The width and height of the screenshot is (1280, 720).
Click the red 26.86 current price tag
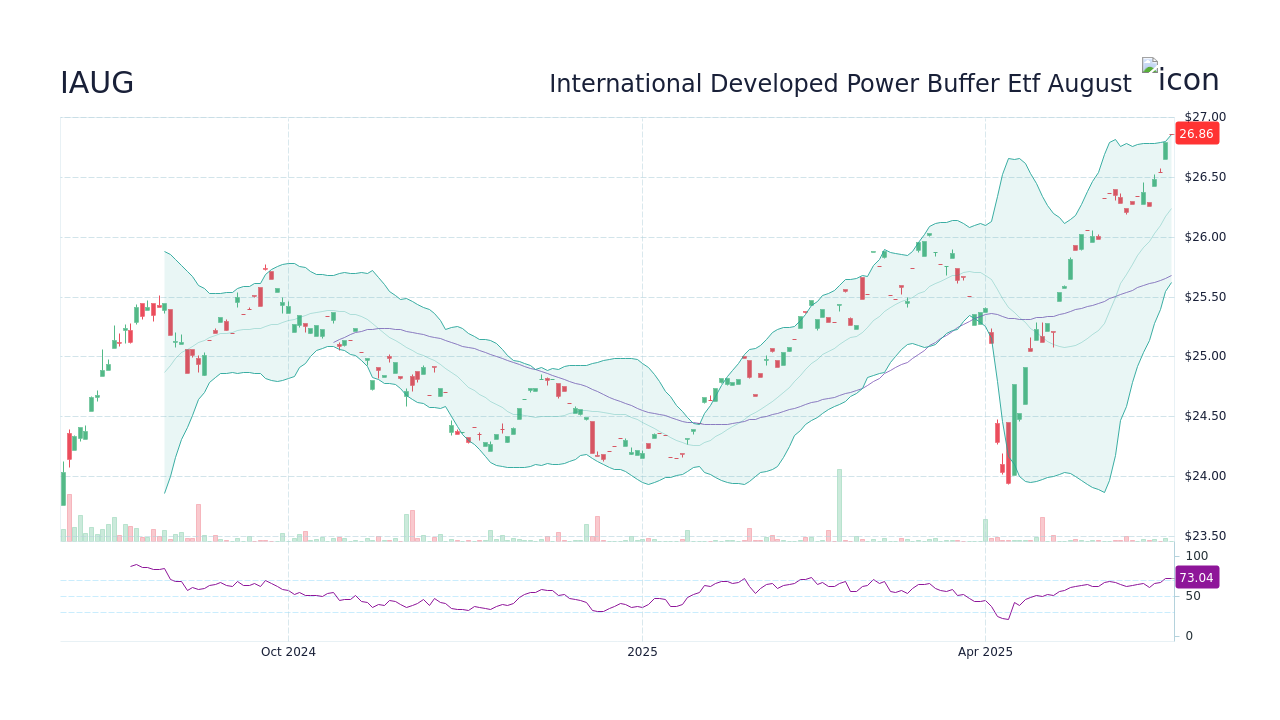tap(1196, 134)
